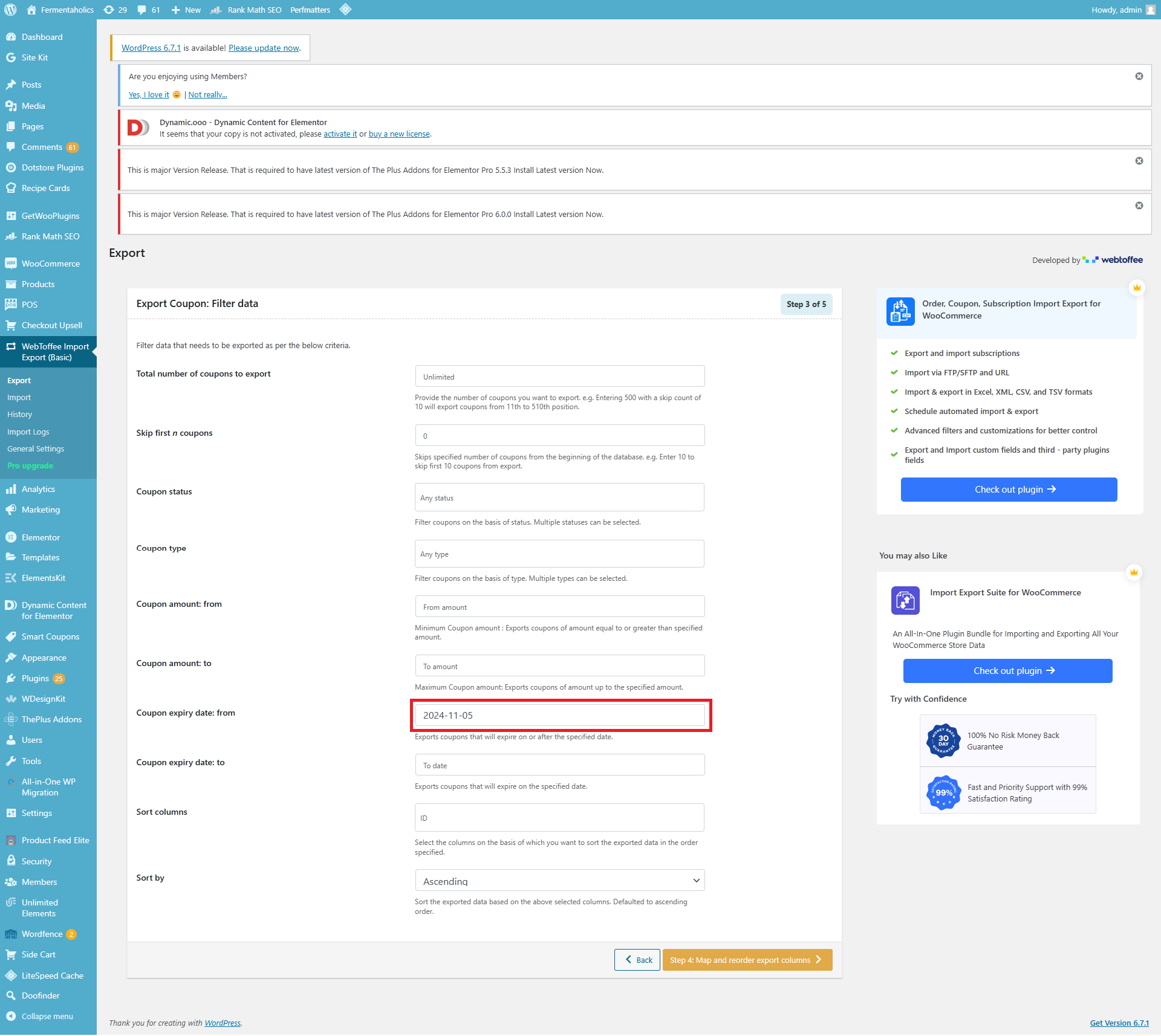Dismiss the Elementor Pro 6.0.0 notice

pos(1139,206)
